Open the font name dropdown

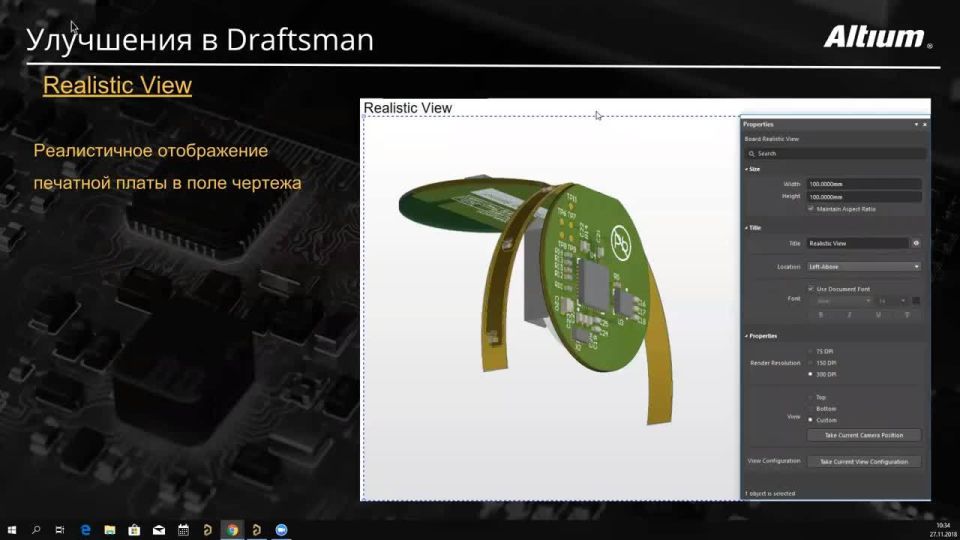843,301
